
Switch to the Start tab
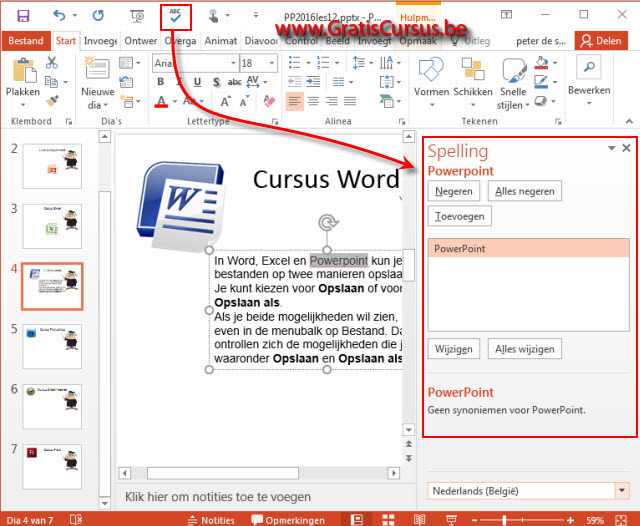click(x=66, y=41)
